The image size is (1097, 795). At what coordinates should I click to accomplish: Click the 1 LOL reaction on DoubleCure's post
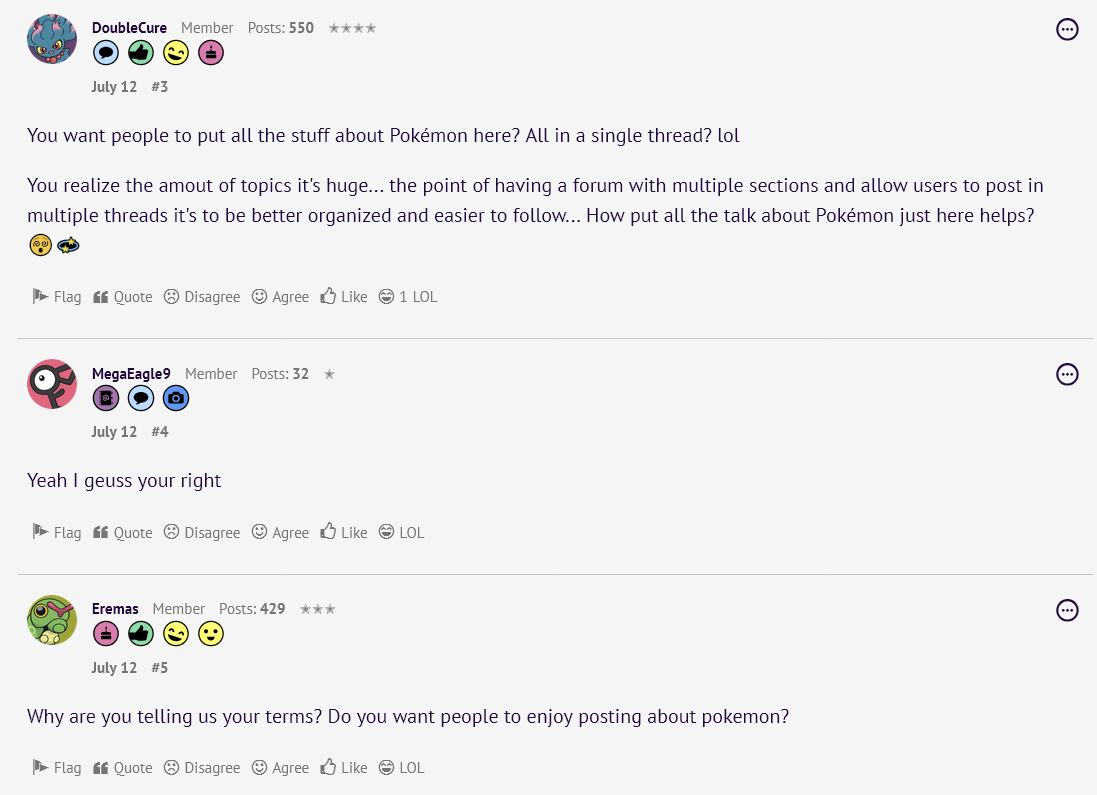click(x=408, y=297)
